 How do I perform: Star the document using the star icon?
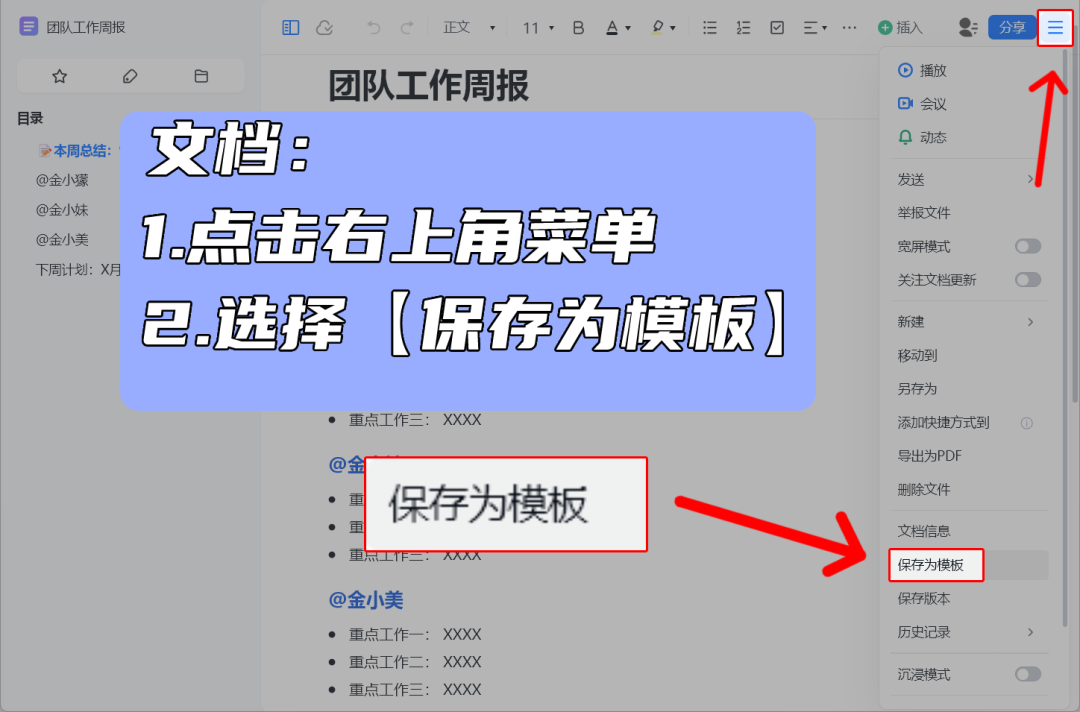59,76
